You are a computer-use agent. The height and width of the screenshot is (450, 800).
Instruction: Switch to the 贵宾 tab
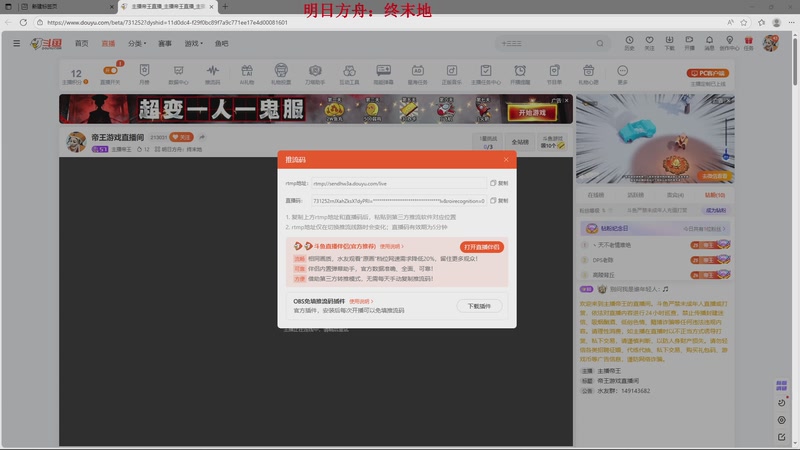(x=675, y=195)
